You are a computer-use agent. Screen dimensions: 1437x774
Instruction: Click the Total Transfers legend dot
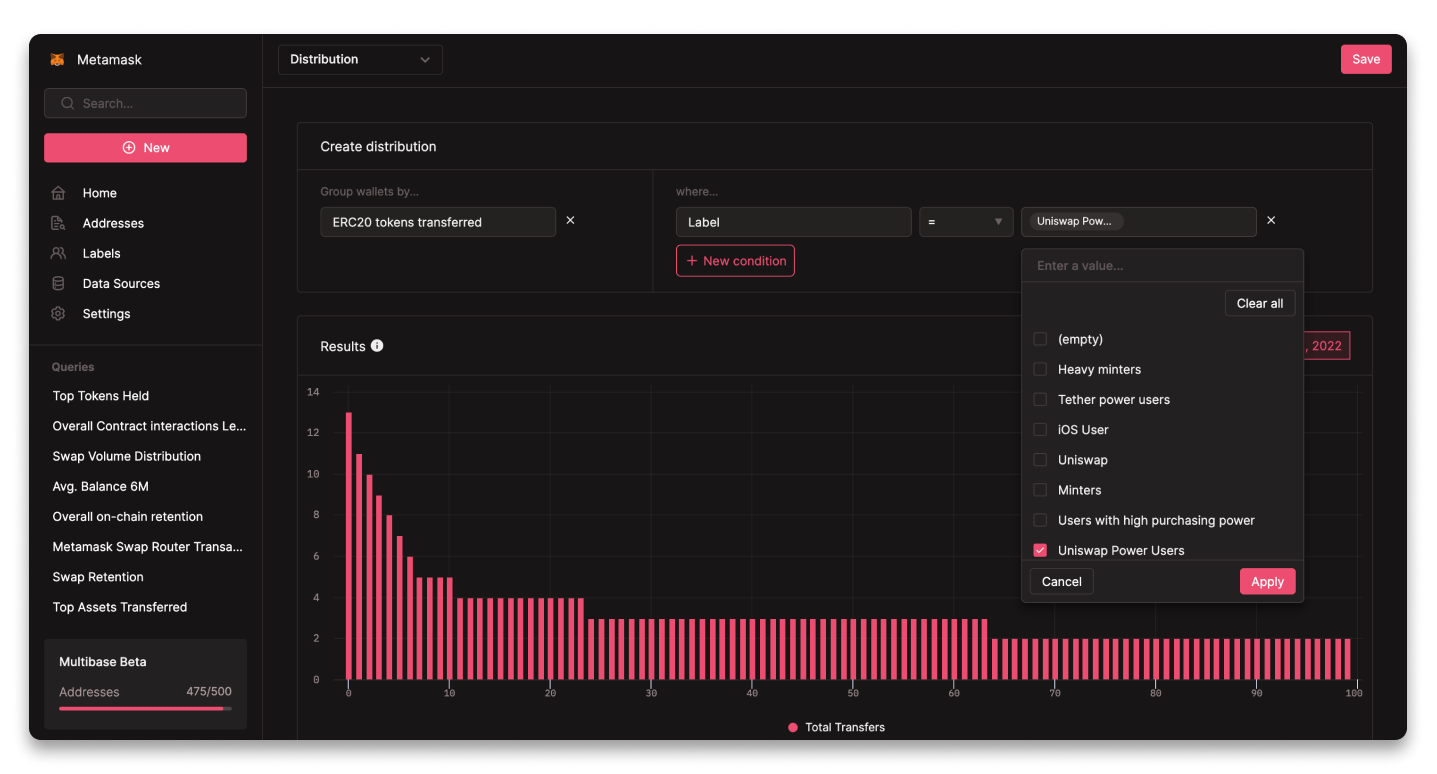pyautogui.click(x=793, y=727)
